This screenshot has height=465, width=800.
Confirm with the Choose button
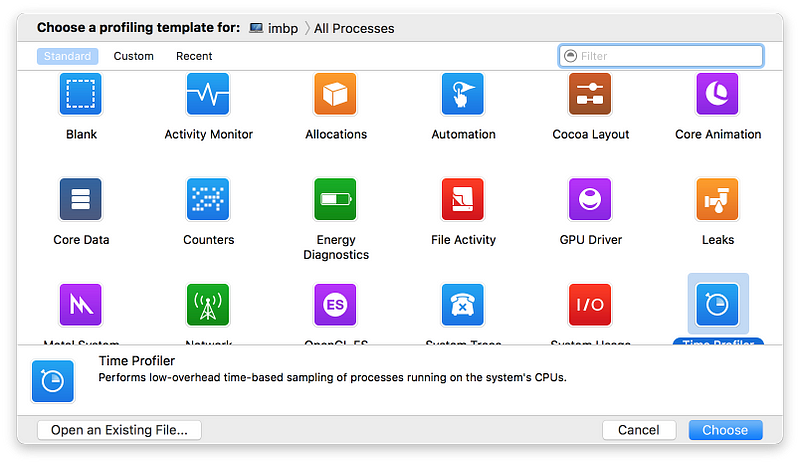726,430
